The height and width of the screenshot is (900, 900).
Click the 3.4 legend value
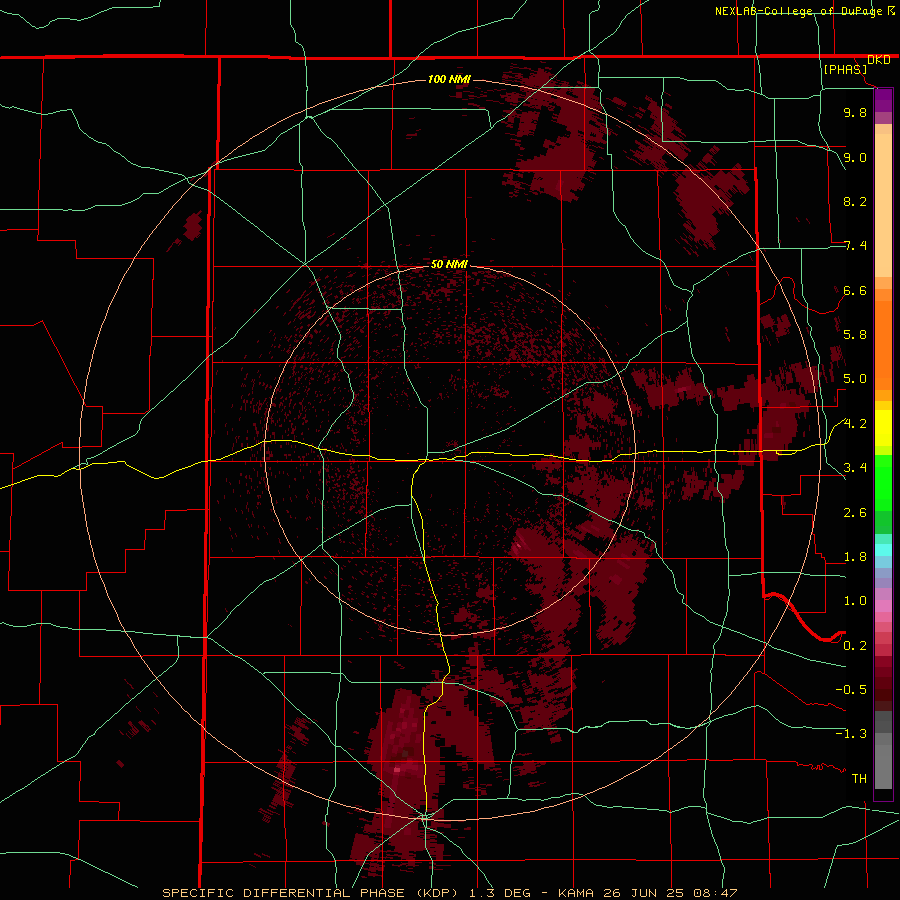point(855,468)
